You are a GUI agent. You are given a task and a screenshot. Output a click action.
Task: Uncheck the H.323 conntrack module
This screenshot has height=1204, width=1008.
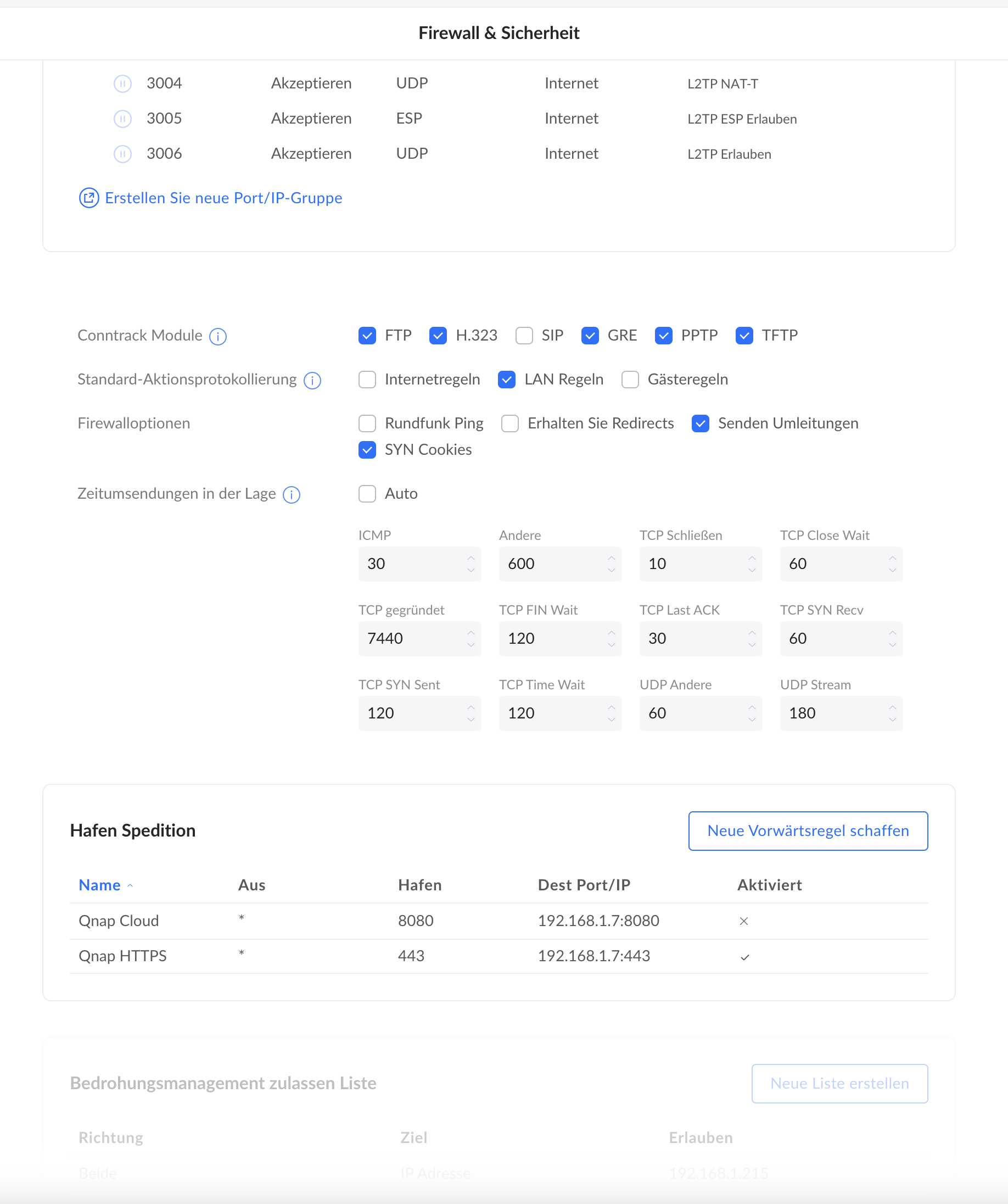point(438,336)
